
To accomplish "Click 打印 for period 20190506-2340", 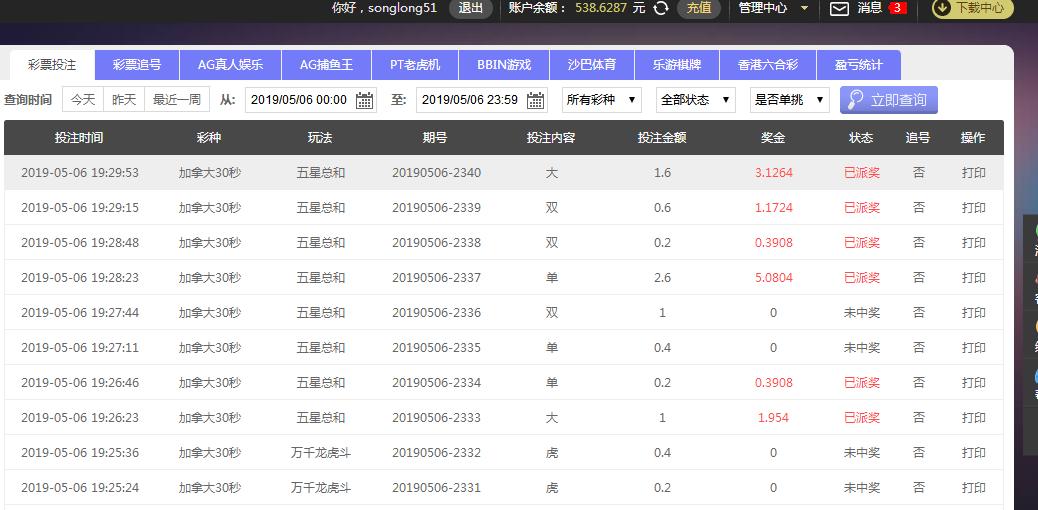I will [973, 173].
